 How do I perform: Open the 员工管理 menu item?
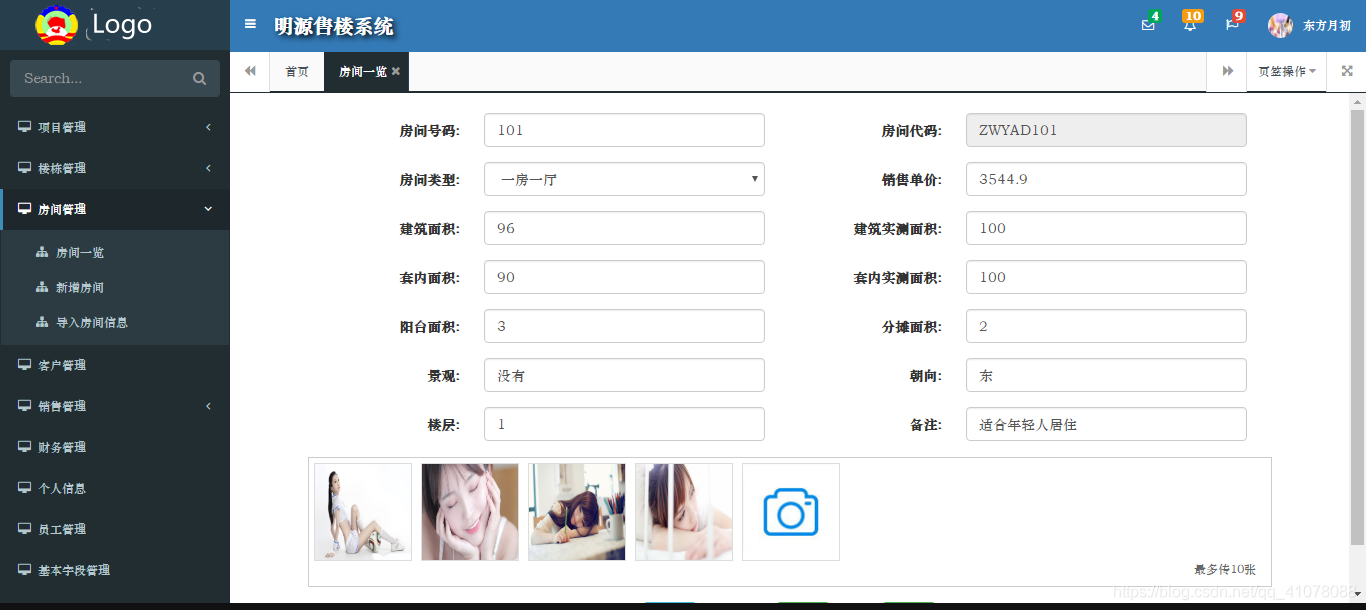(x=115, y=529)
